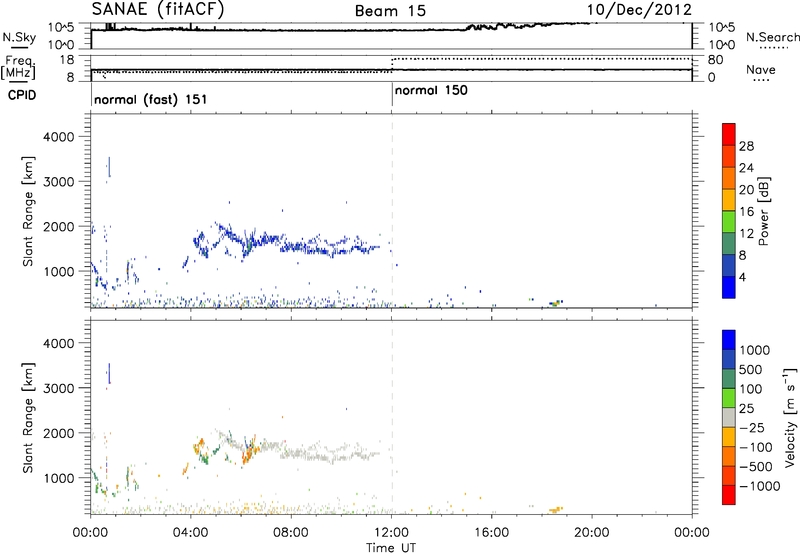The image size is (800, 554).
Task: Click the green 25–100 Velocity color segment
Action: (x=729, y=398)
